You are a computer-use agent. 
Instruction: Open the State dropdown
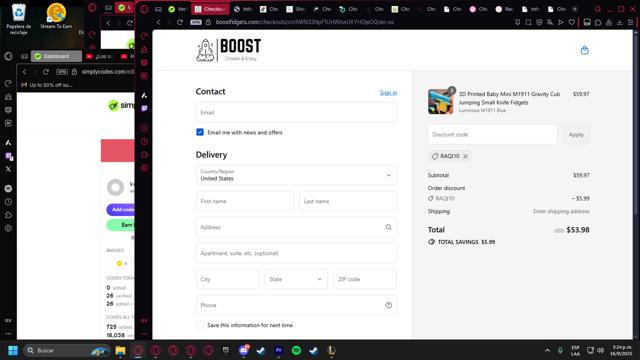(x=296, y=279)
